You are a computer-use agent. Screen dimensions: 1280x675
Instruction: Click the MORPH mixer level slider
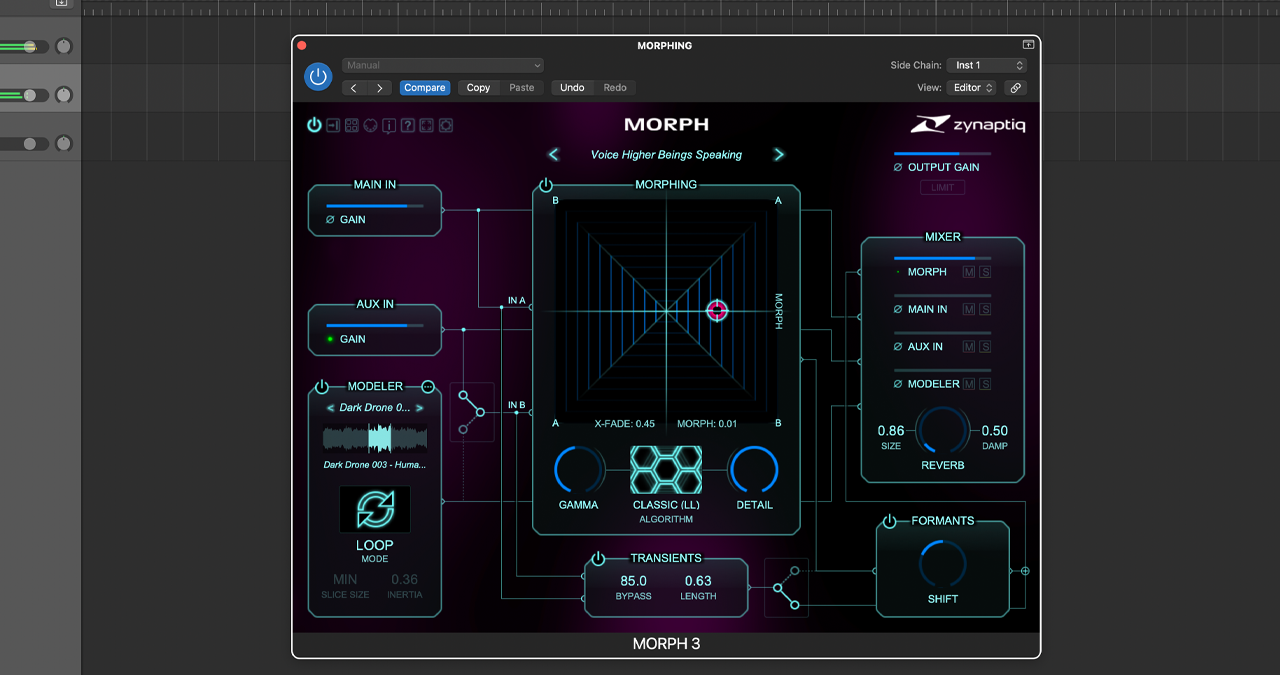coord(942,258)
